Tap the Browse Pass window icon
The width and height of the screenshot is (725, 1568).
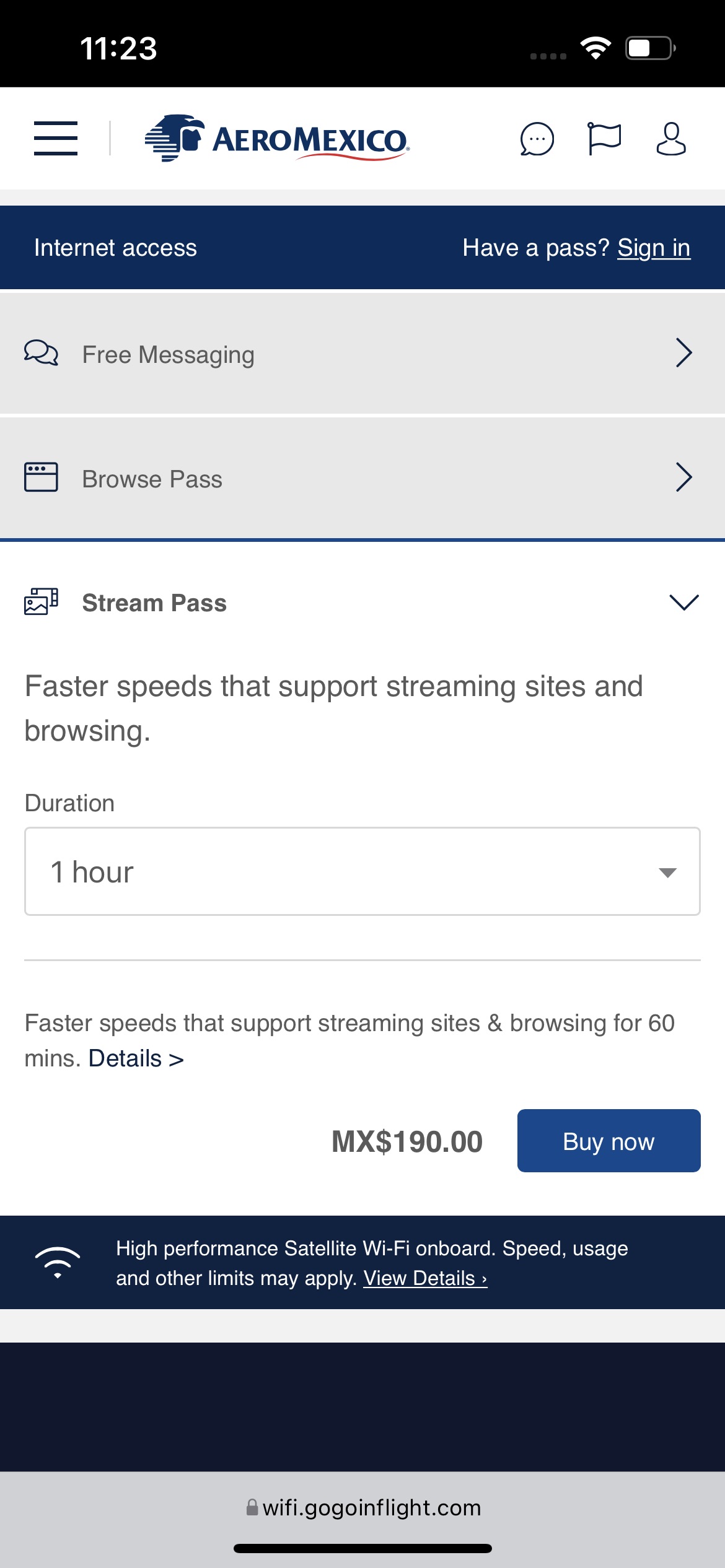[41, 477]
